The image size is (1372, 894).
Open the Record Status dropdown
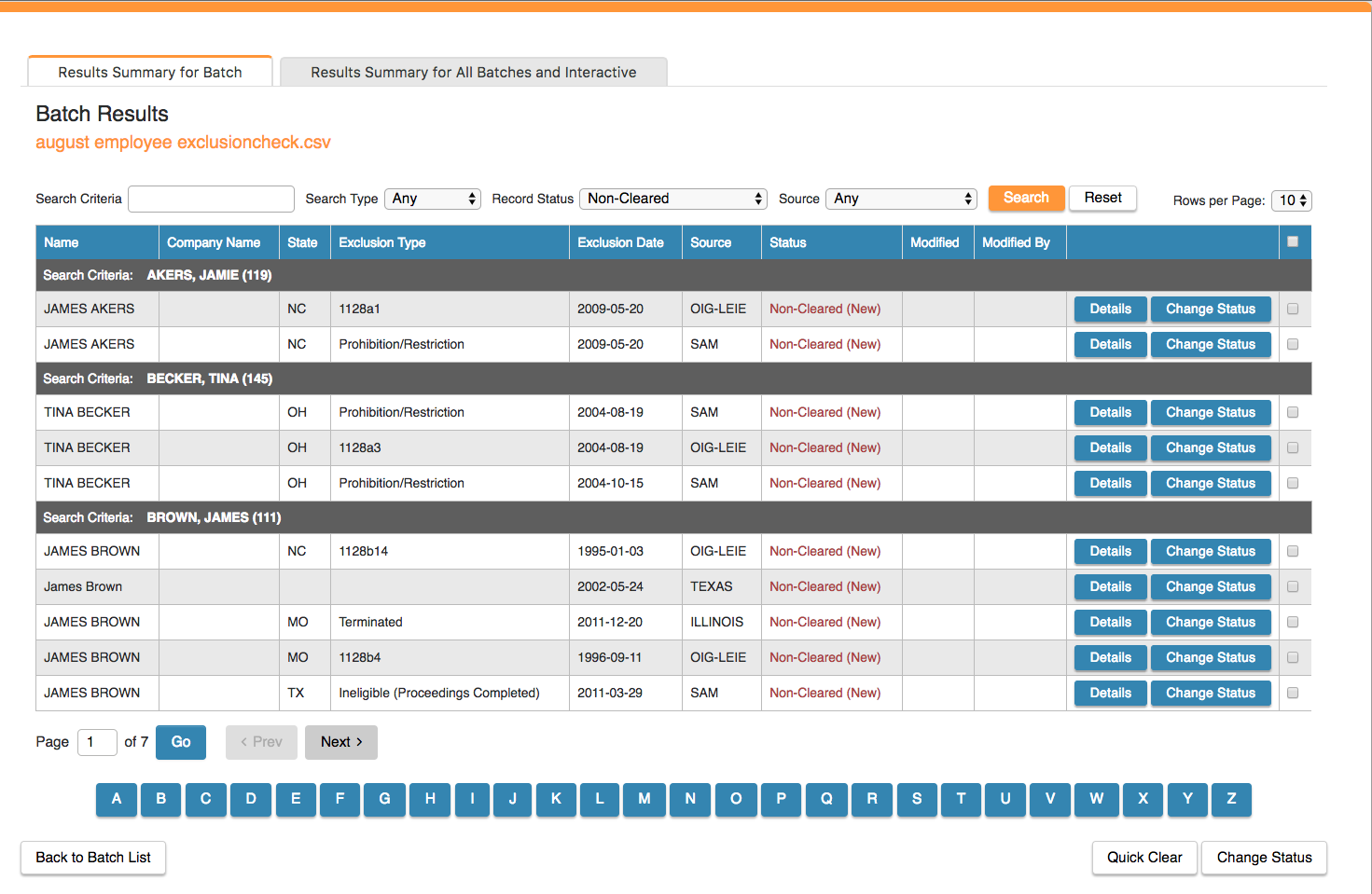(x=672, y=199)
